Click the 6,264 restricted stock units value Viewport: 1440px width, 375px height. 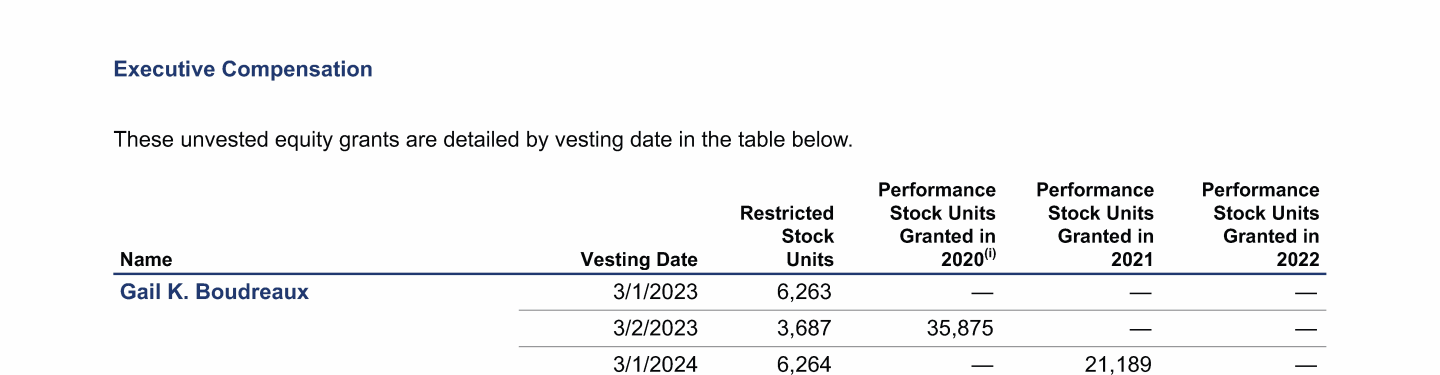pos(804,364)
